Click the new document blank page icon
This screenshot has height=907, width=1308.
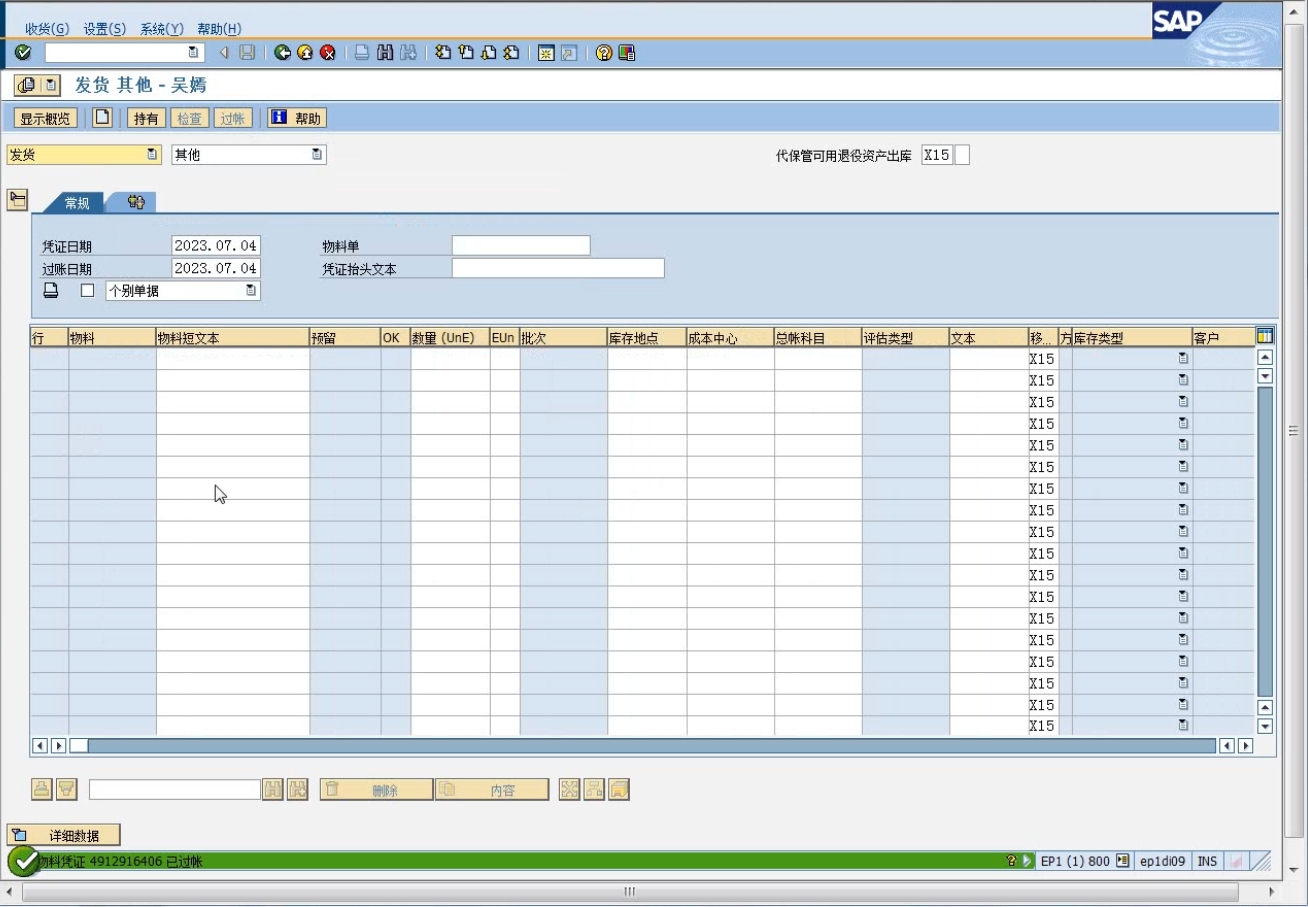tap(102, 118)
